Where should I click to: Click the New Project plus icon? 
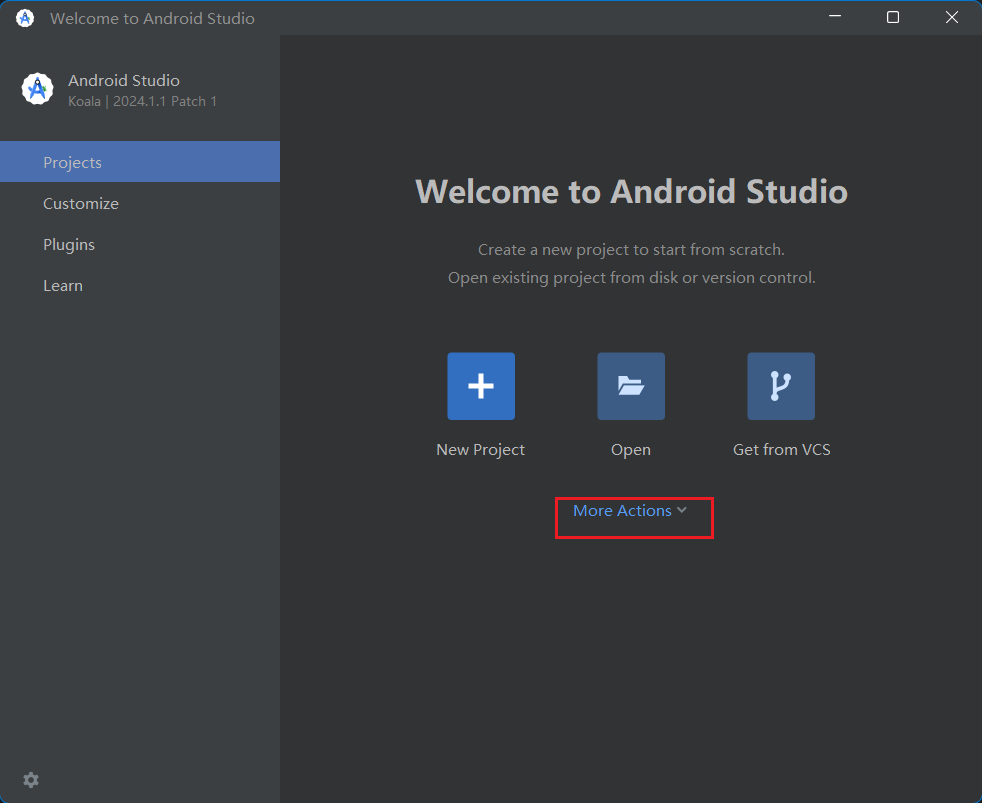click(x=481, y=386)
